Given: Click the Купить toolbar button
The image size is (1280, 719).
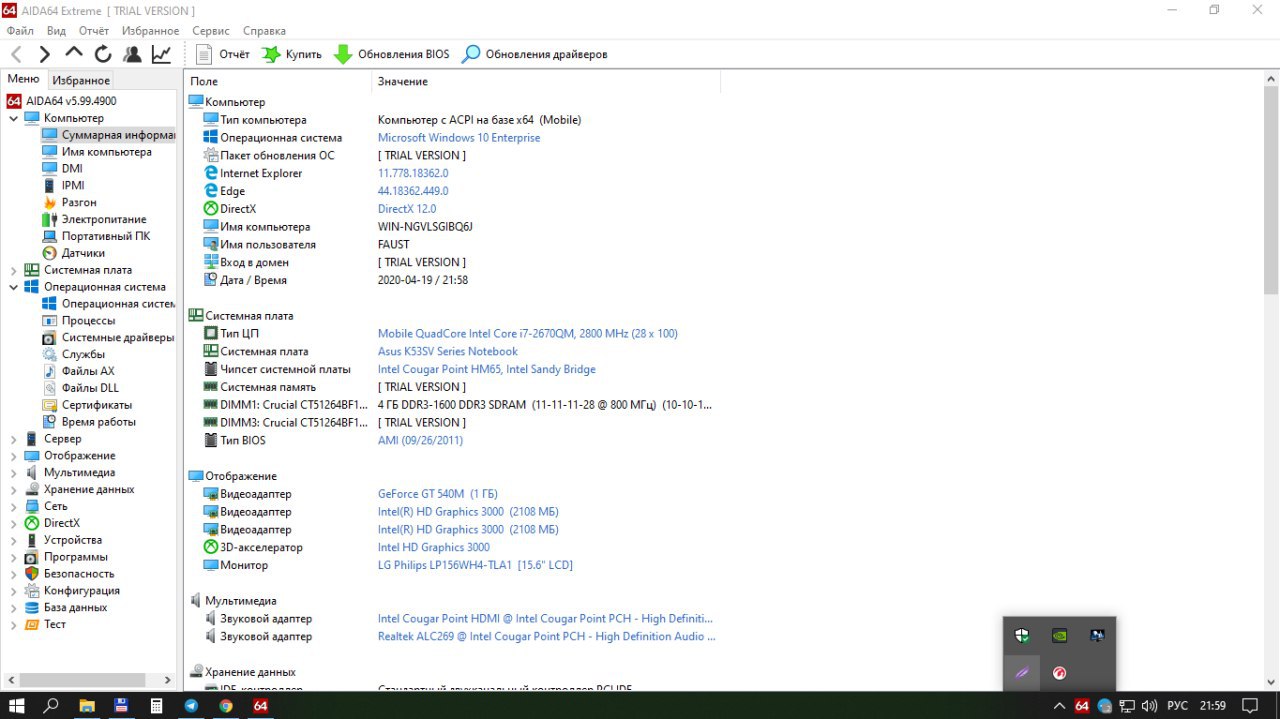Looking at the screenshot, I should point(292,54).
